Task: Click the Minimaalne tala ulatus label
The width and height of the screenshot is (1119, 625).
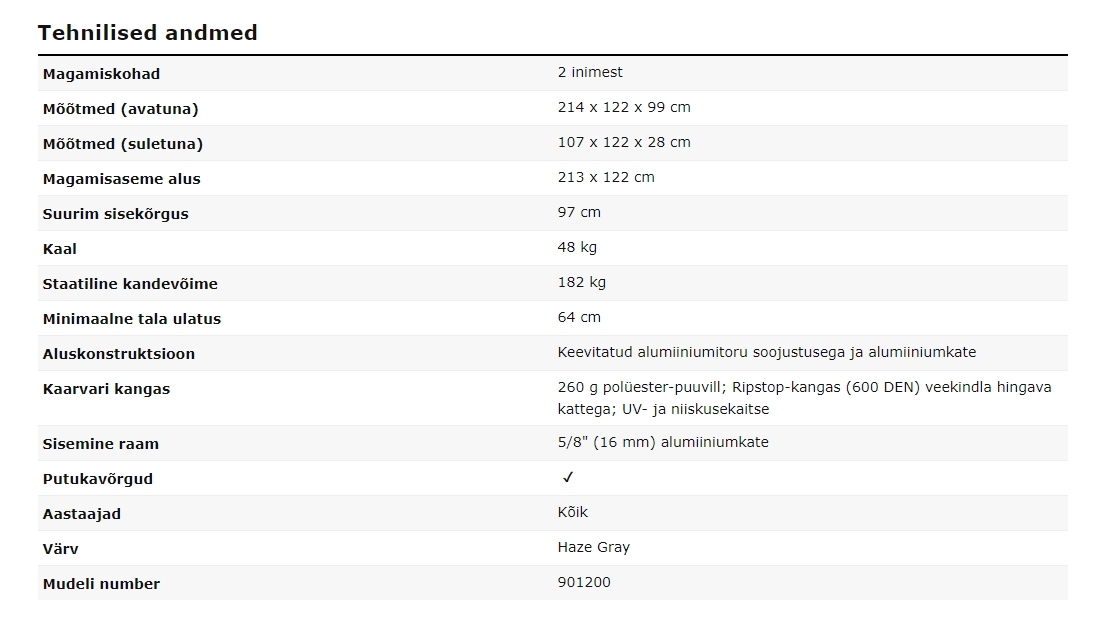Action: pos(132,319)
